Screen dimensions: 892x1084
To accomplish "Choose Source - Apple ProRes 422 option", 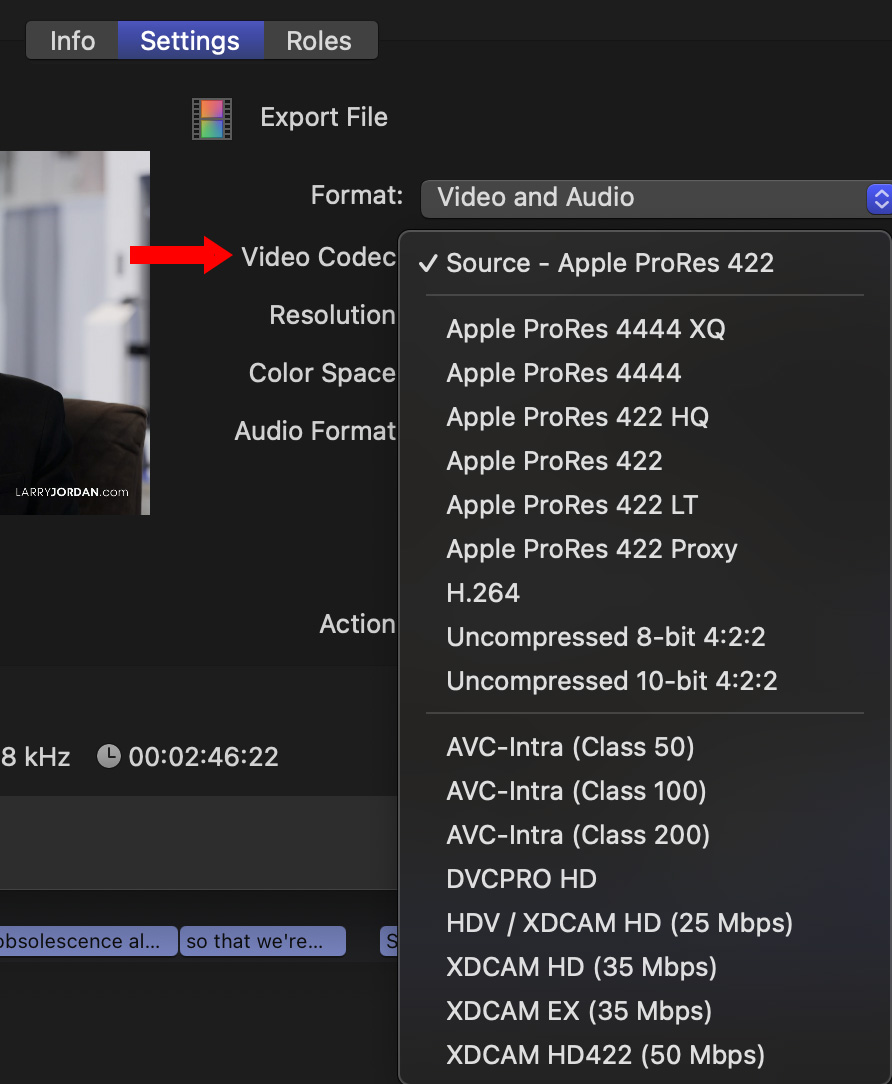I will coord(610,263).
